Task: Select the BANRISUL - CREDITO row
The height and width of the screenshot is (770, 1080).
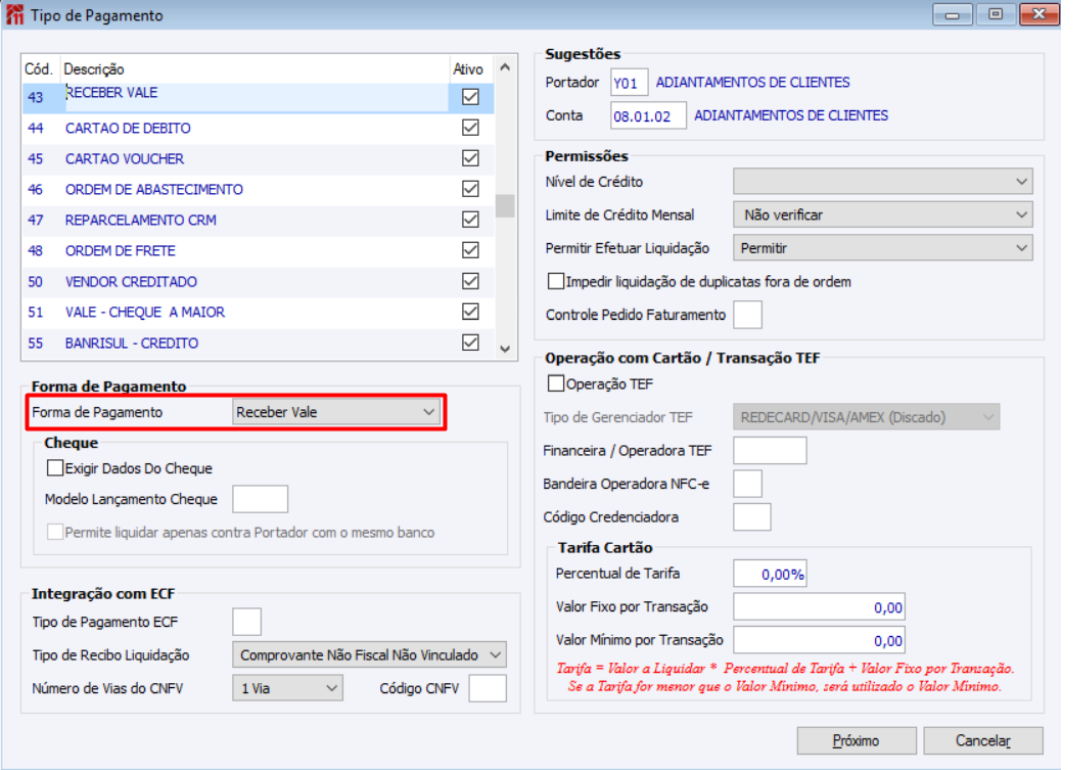Action: click(x=258, y=343)
